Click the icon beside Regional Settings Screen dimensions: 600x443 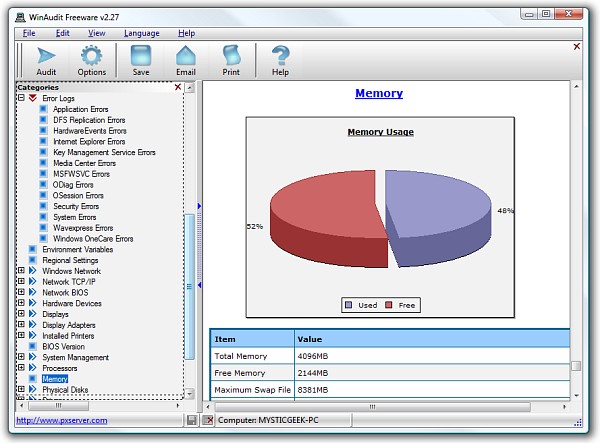click(x=33, y=260)
